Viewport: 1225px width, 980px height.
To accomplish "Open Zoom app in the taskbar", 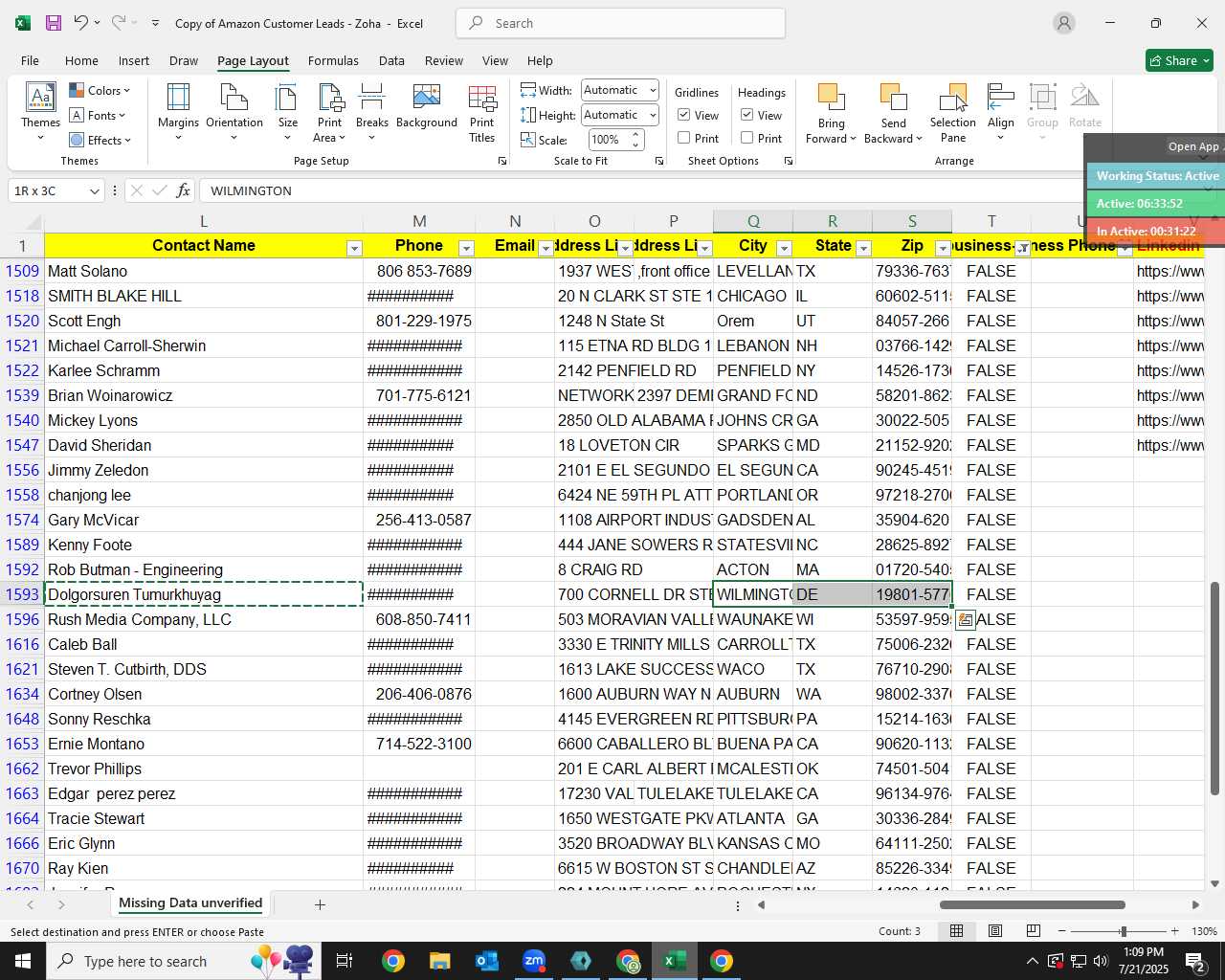I will 534,961.
